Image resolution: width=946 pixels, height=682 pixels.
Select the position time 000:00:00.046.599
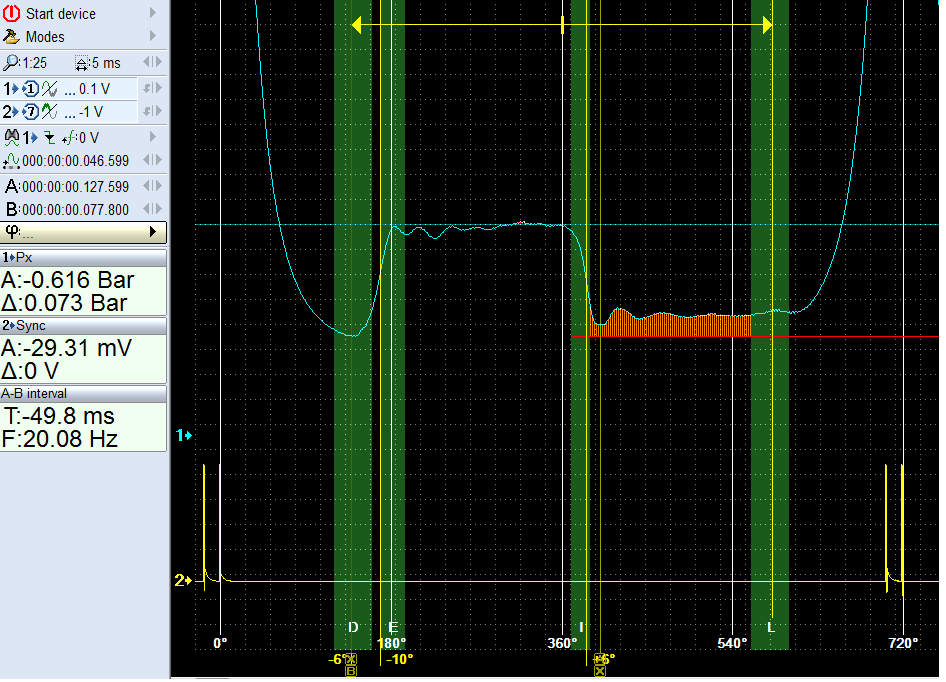pyautogui.click(x=75, y=161)
